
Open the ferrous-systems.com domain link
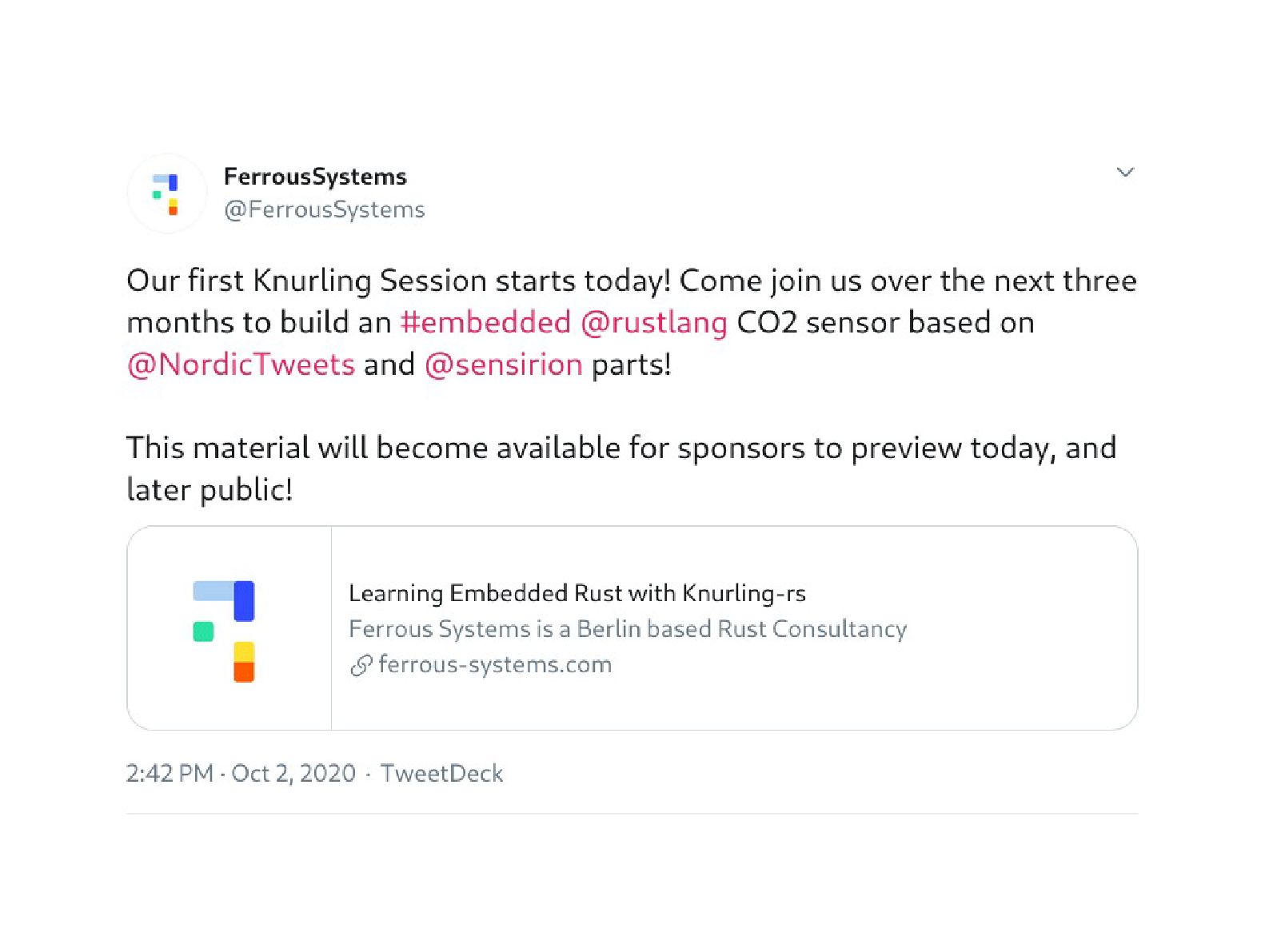tap(495, 665)
